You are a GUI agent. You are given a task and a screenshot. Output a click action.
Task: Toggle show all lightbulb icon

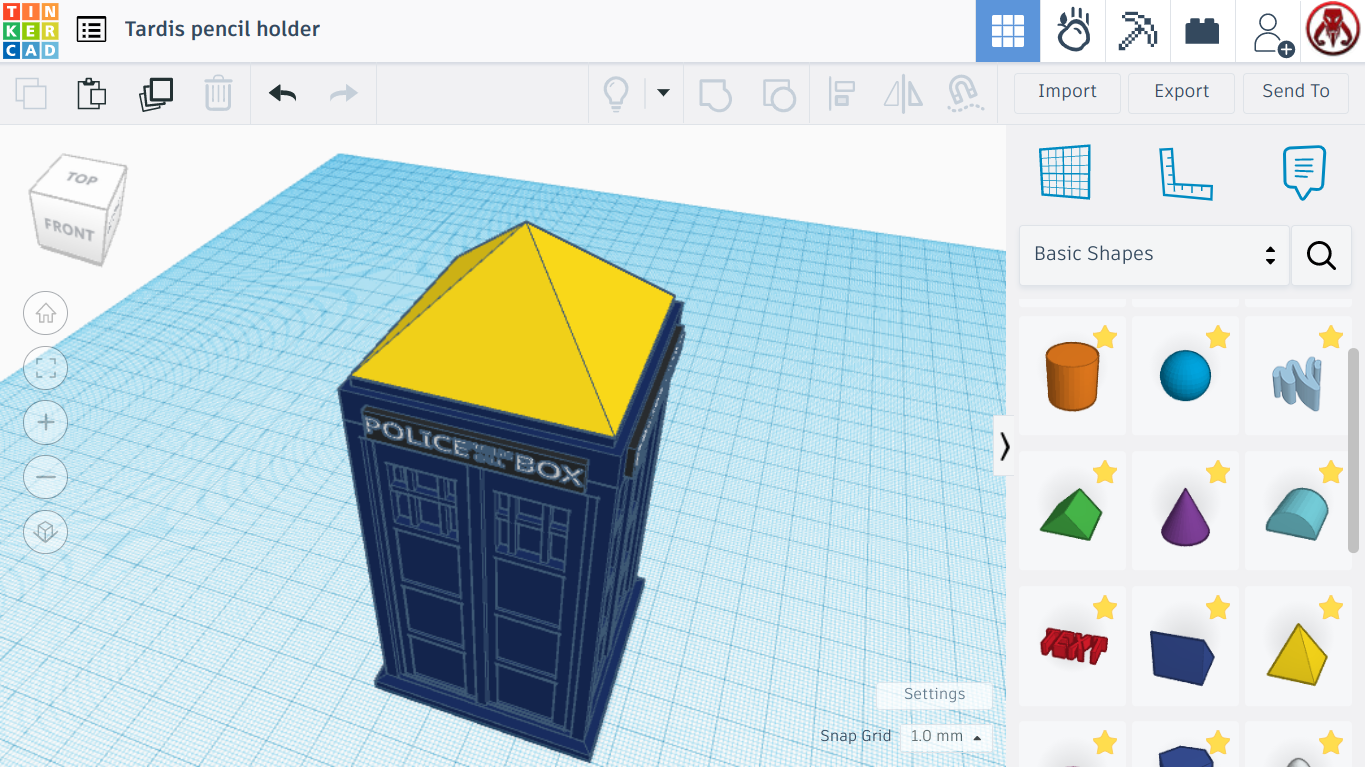[x=615, y=94]
